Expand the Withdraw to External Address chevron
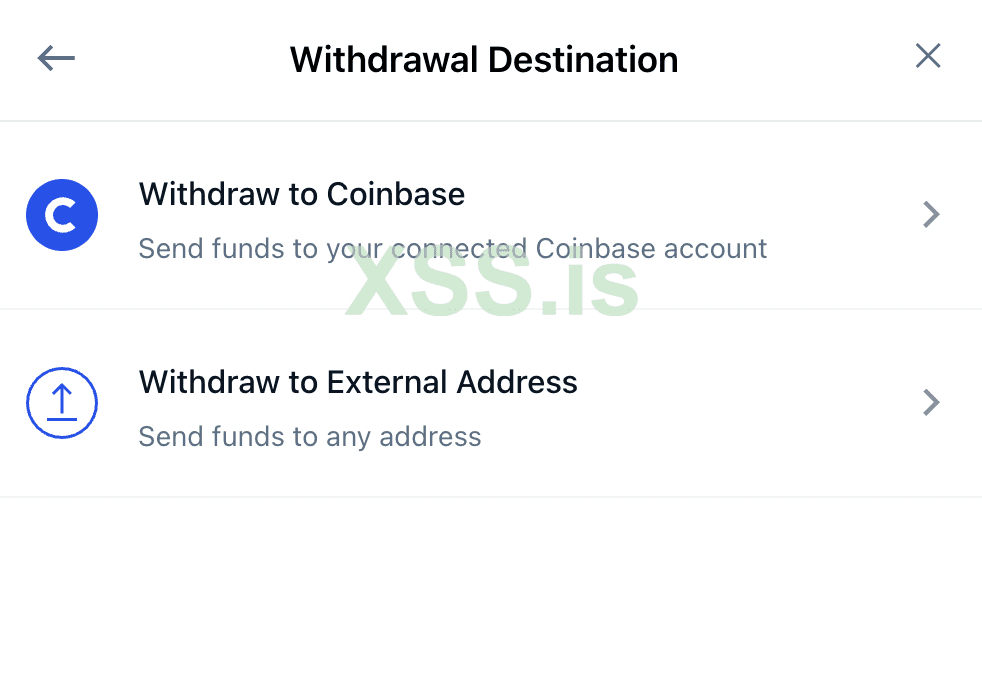982x684 pixels. (x=931, y=402)
